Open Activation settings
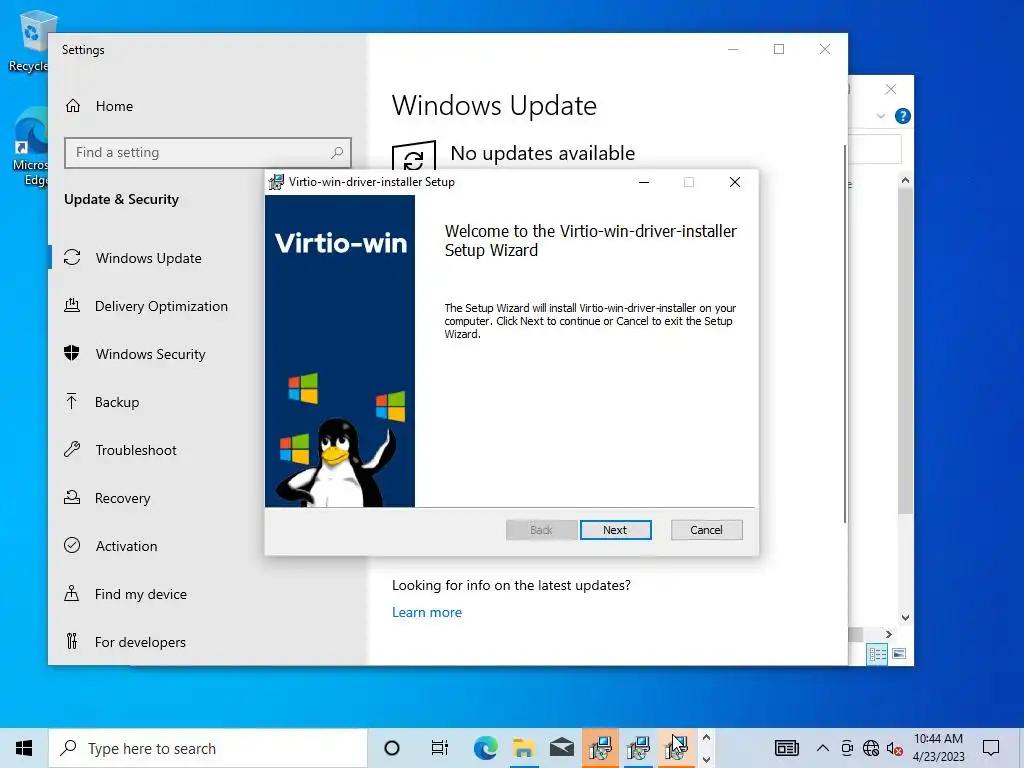This screenshot has height=768, width=1024. point(126,546)
